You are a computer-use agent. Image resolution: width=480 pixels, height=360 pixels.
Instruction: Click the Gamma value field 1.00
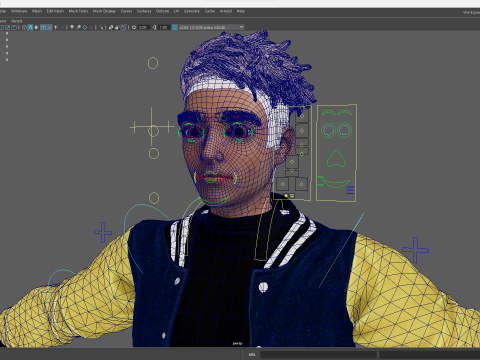click(163, 27)
